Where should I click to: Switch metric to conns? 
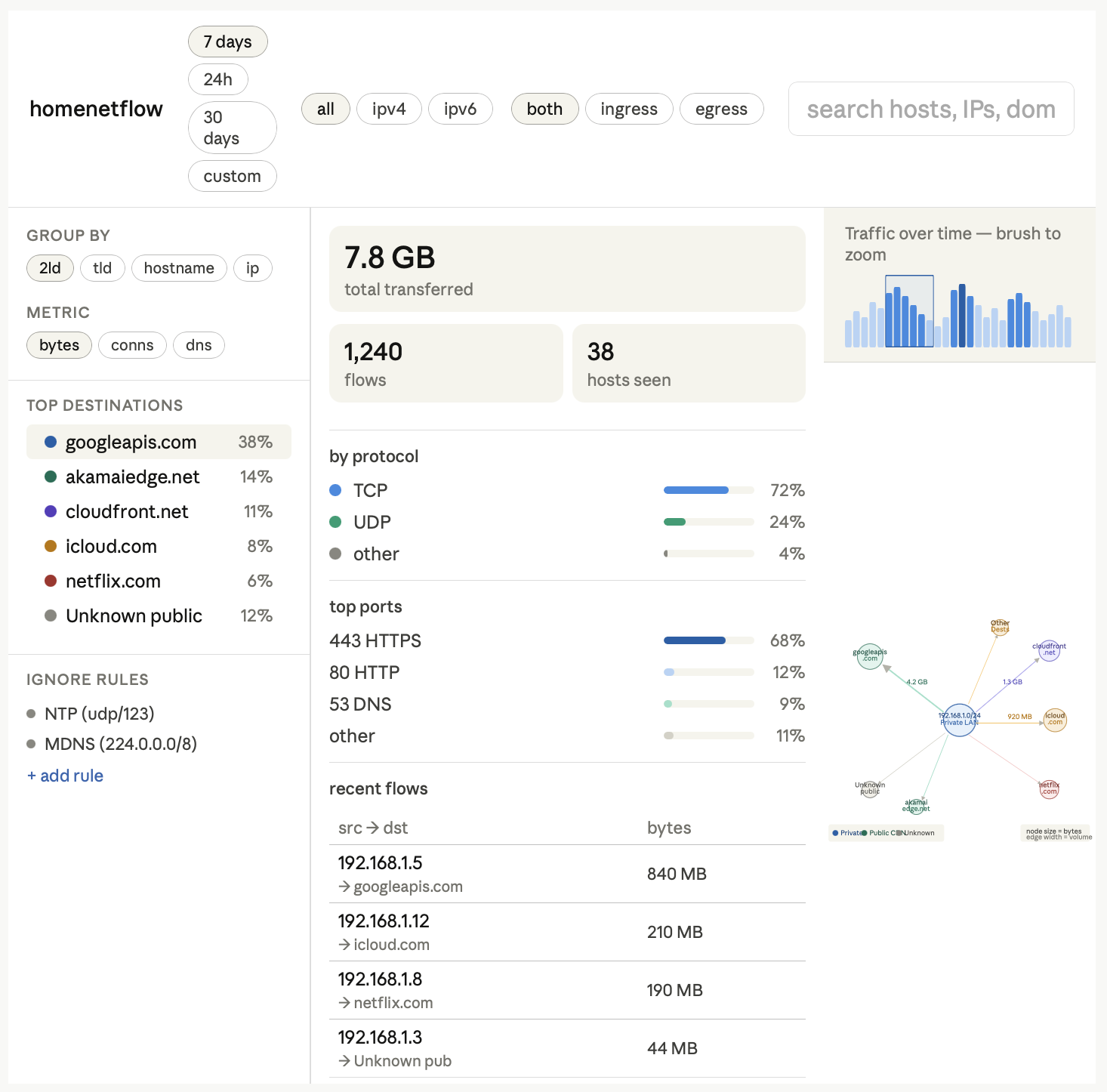tap(132, 345)
